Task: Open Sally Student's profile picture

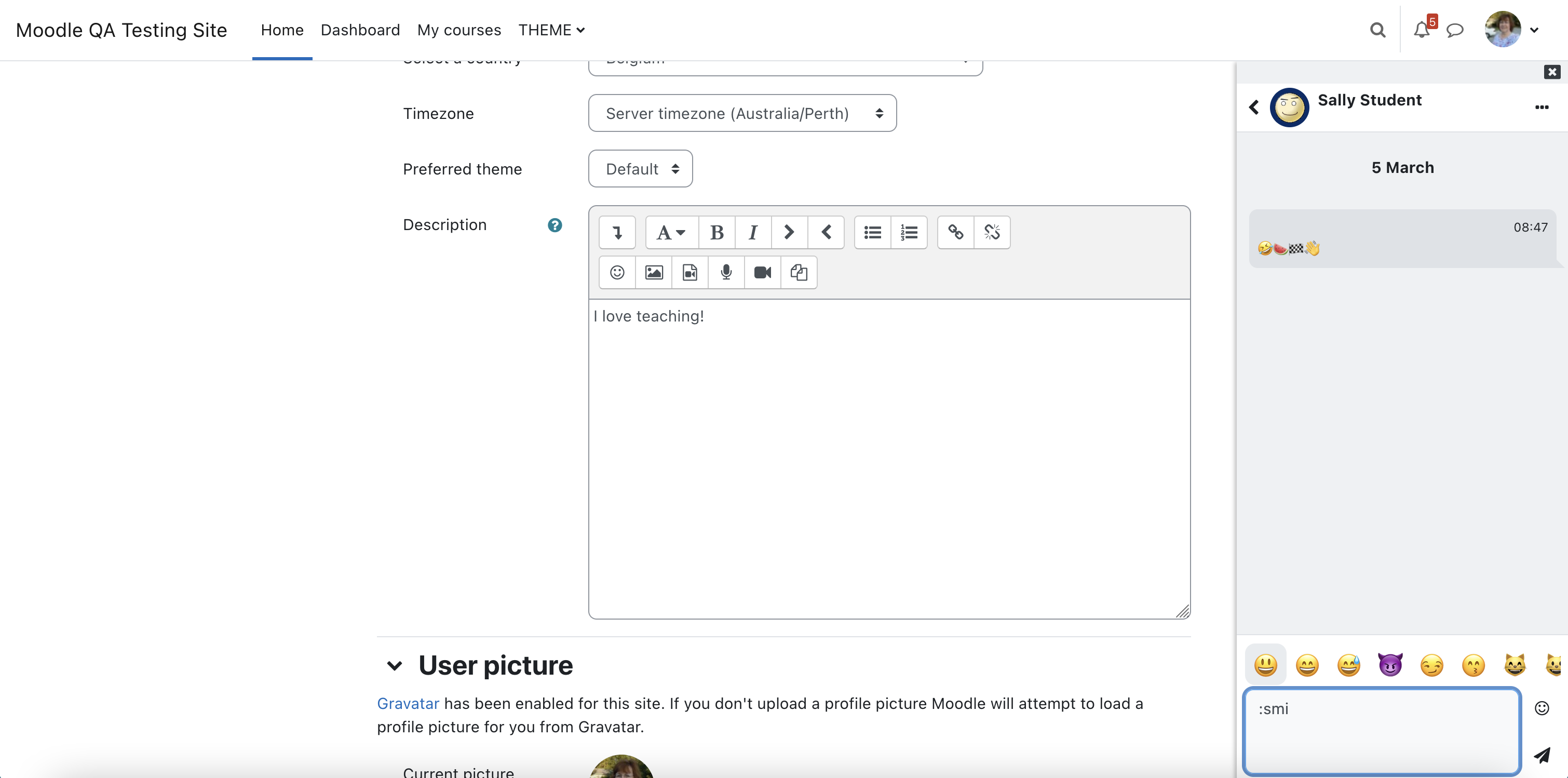Action: click(x=1289, y=108)
